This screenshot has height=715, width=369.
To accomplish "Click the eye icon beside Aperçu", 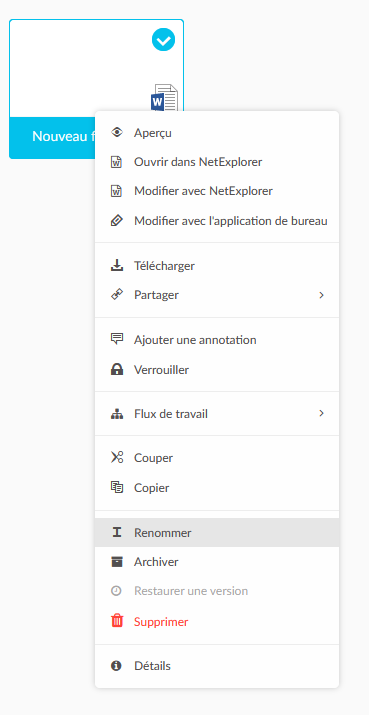I will click(117, 133).
